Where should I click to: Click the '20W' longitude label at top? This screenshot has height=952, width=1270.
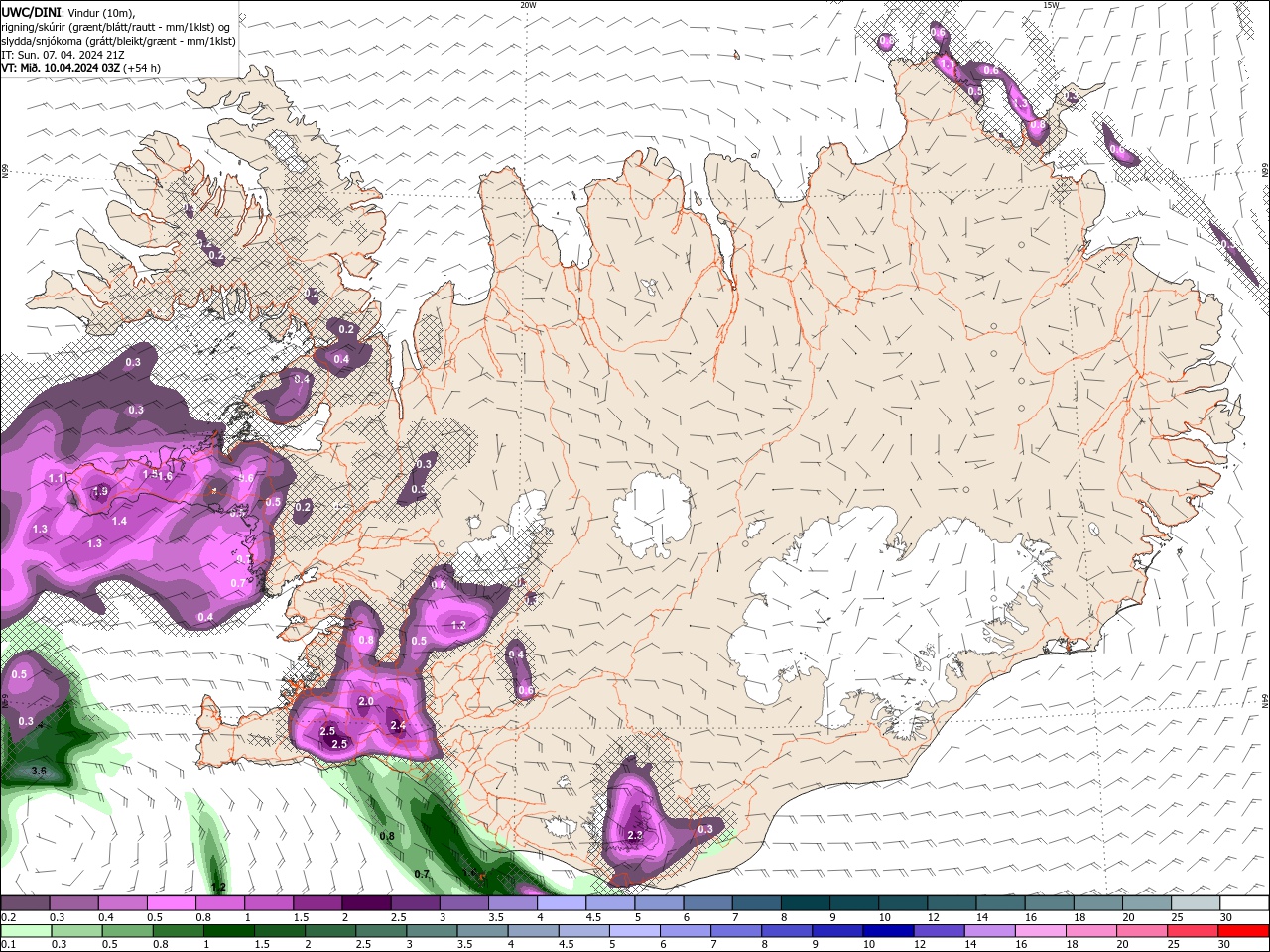click(528, 5)
